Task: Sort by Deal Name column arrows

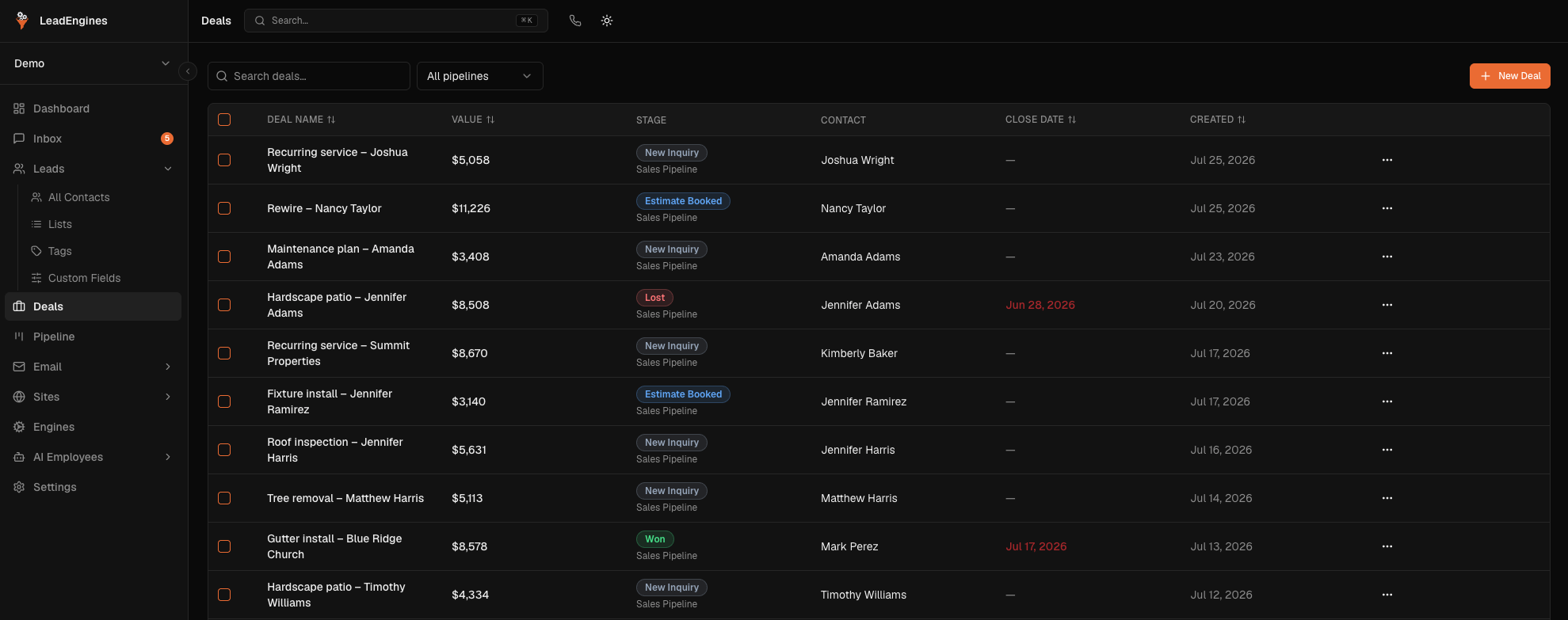Action: point(331,120)
